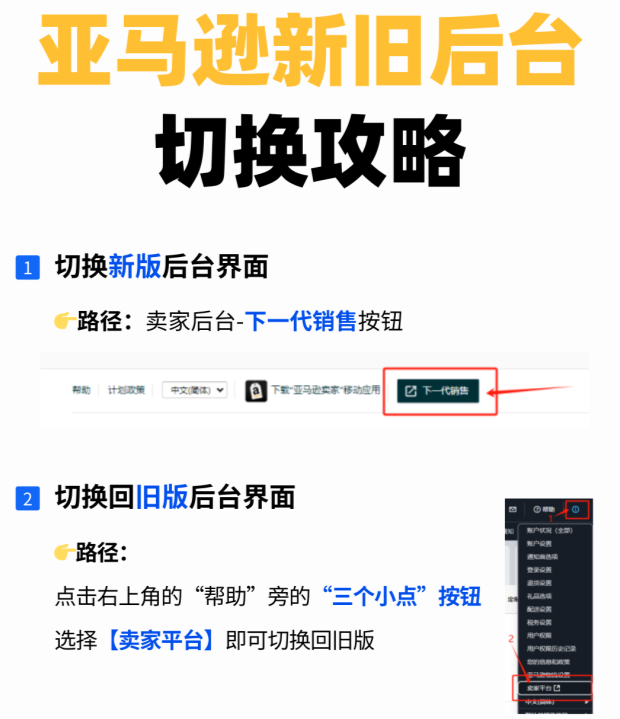Screen dimensions: 620x719
Task: Open 用户权限 from the menu
Action: [x=539, y=636]
